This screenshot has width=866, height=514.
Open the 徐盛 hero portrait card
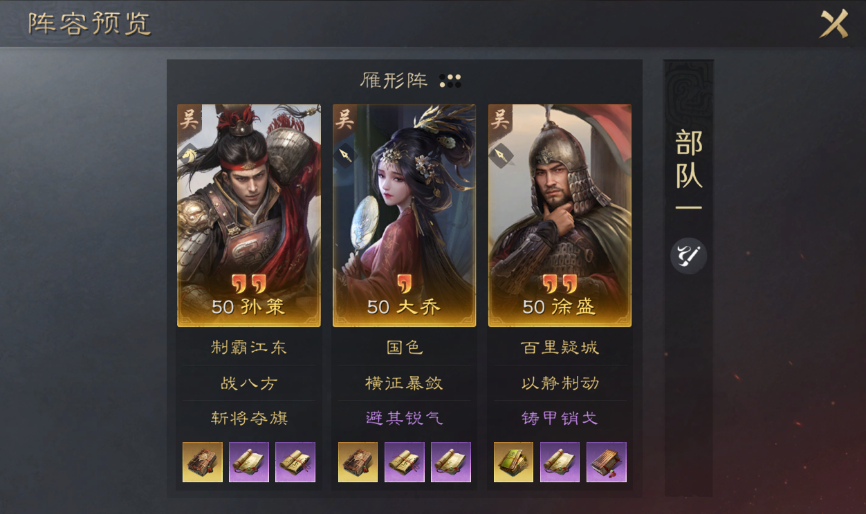point(560,215)
